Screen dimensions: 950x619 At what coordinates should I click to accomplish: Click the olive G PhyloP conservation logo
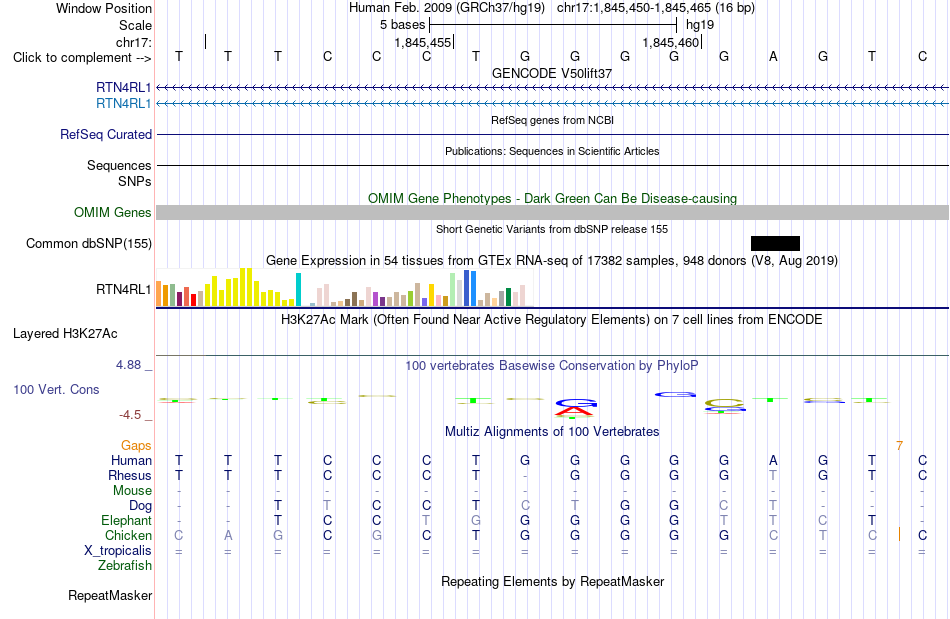pyautogui.click(x=725, y=405)
